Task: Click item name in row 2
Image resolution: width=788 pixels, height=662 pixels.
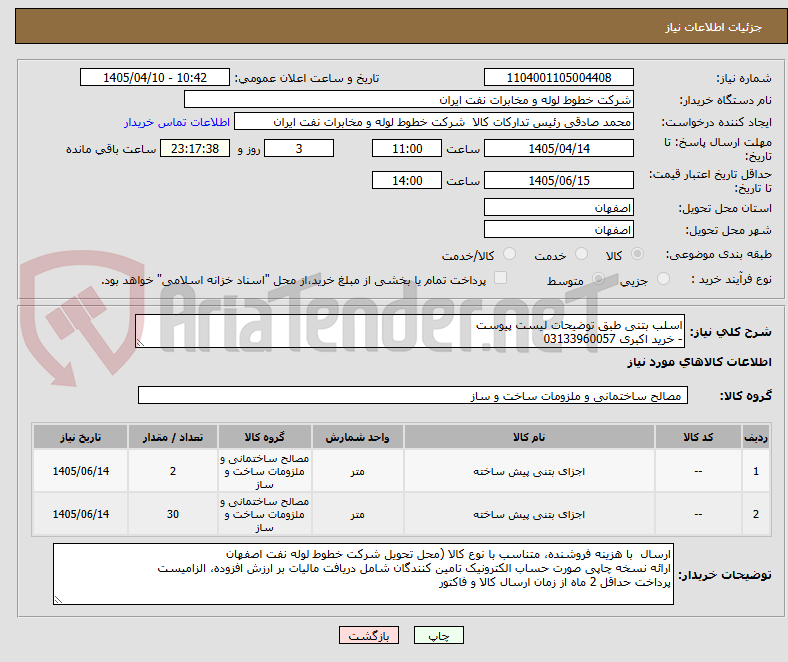Action: point(529,514)
